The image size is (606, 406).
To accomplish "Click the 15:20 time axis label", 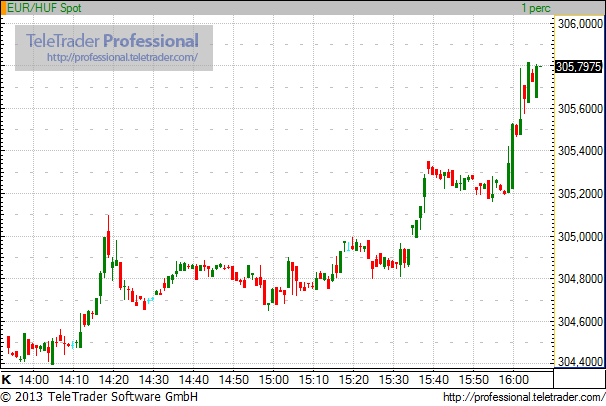I will click(354, 380).
